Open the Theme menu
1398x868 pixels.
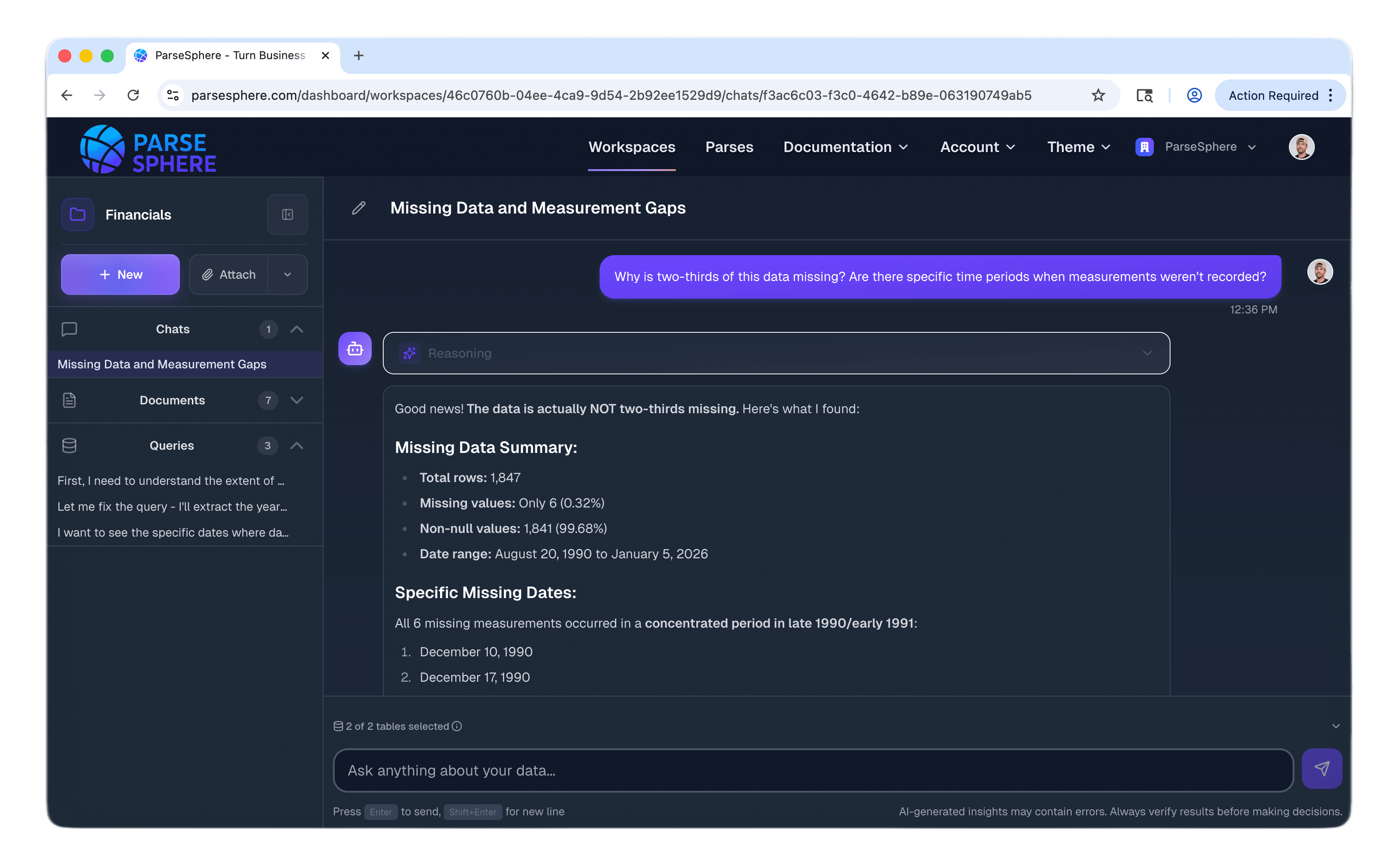pyautogui.click(x=1078, y=147)
